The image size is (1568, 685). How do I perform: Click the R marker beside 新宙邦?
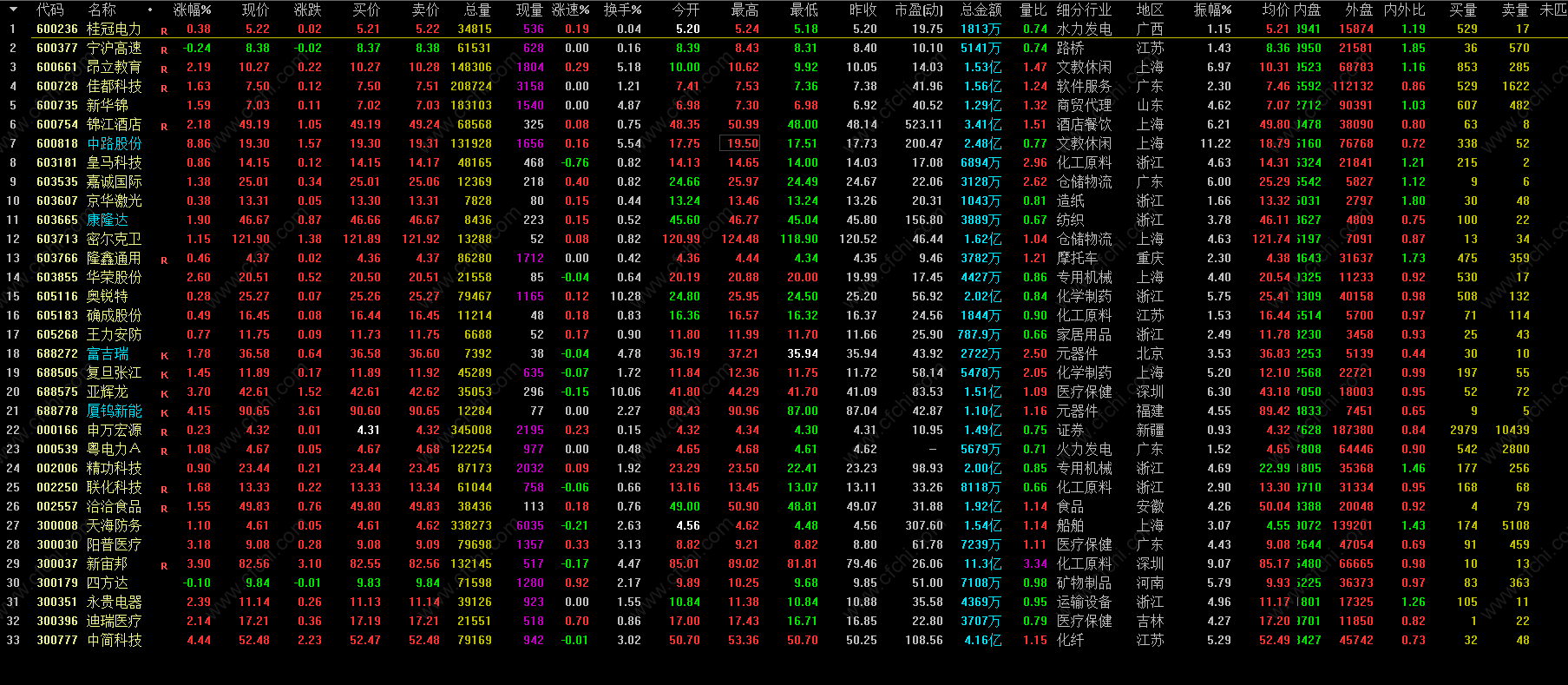tap(164, 565)
